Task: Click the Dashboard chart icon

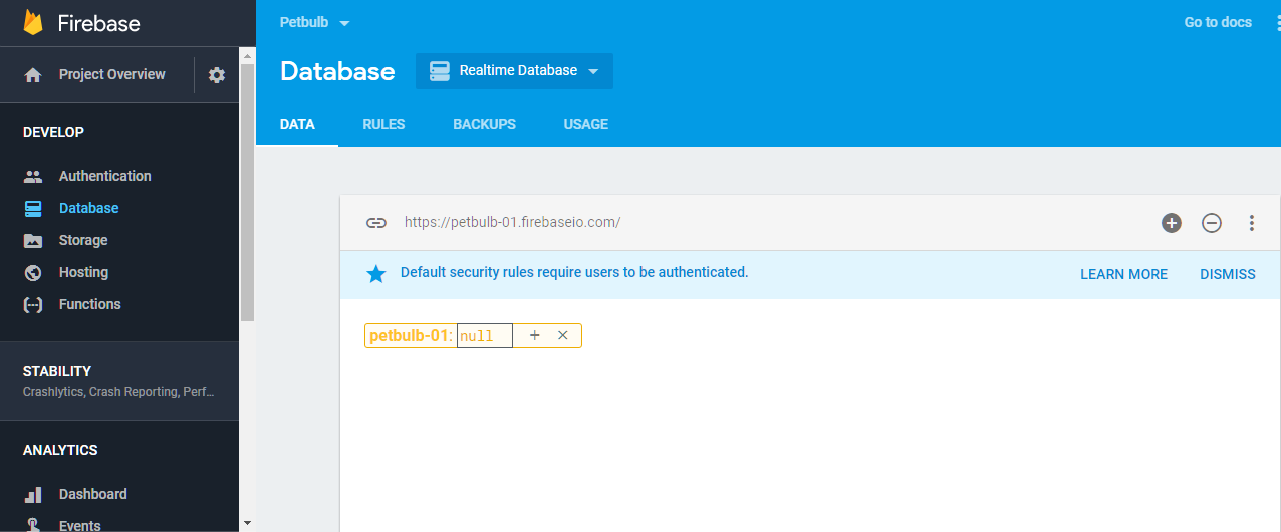Action: click(33, 495)
